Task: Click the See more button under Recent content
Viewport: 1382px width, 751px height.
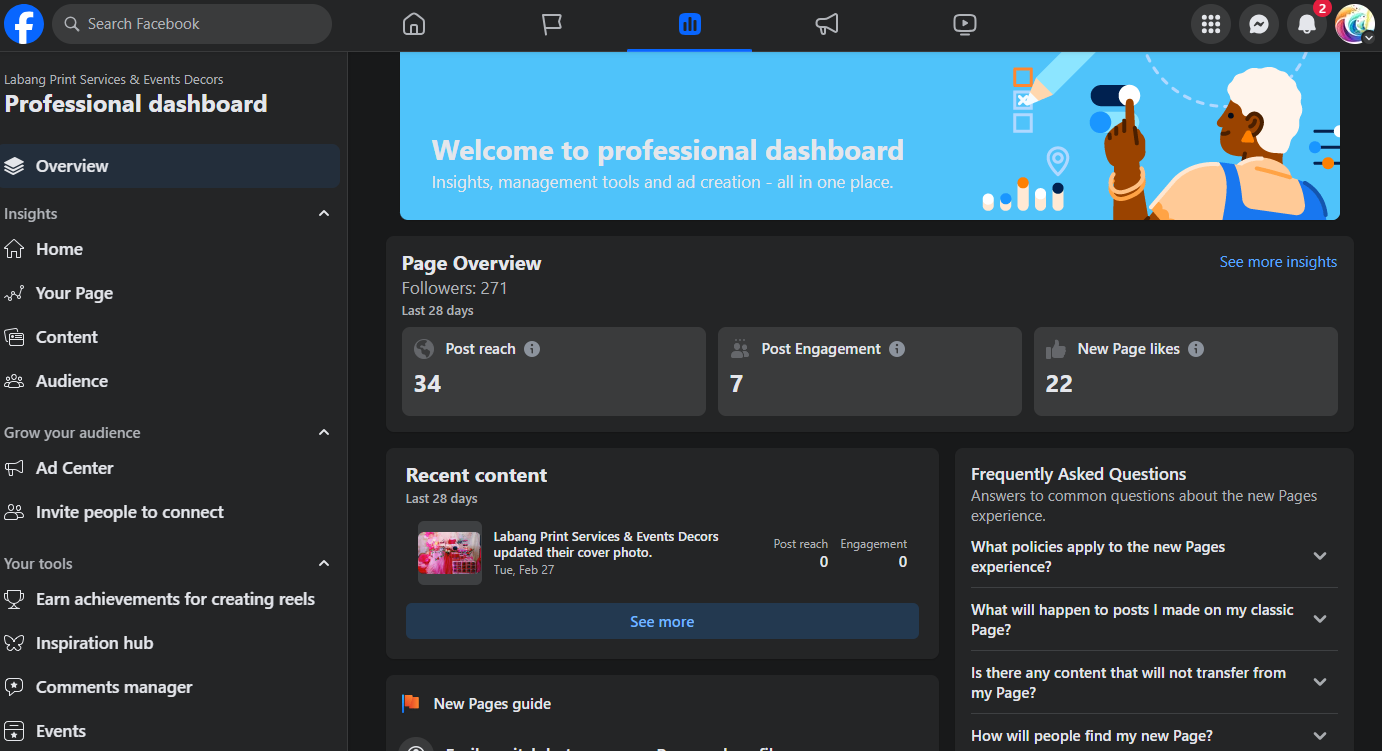Action: 662,621
